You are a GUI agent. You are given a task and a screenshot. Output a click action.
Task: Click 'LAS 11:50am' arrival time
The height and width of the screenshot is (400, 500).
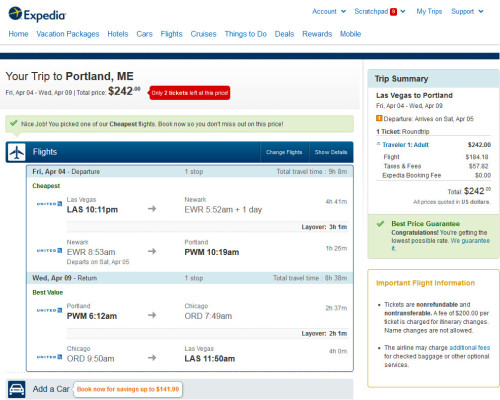[x=210, y=359]
